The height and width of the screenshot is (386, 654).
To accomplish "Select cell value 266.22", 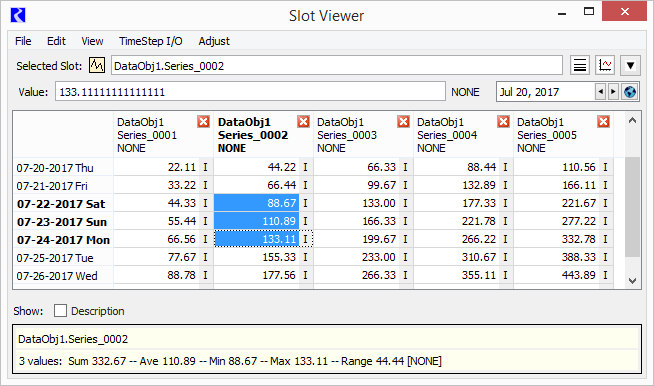I will (x=457, y=239).
